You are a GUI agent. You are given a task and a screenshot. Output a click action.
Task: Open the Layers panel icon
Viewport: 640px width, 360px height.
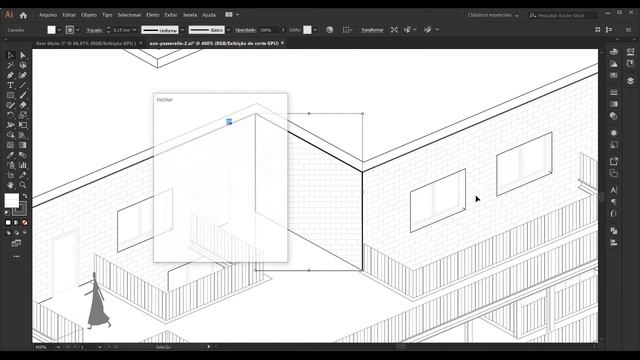[630, 81]
